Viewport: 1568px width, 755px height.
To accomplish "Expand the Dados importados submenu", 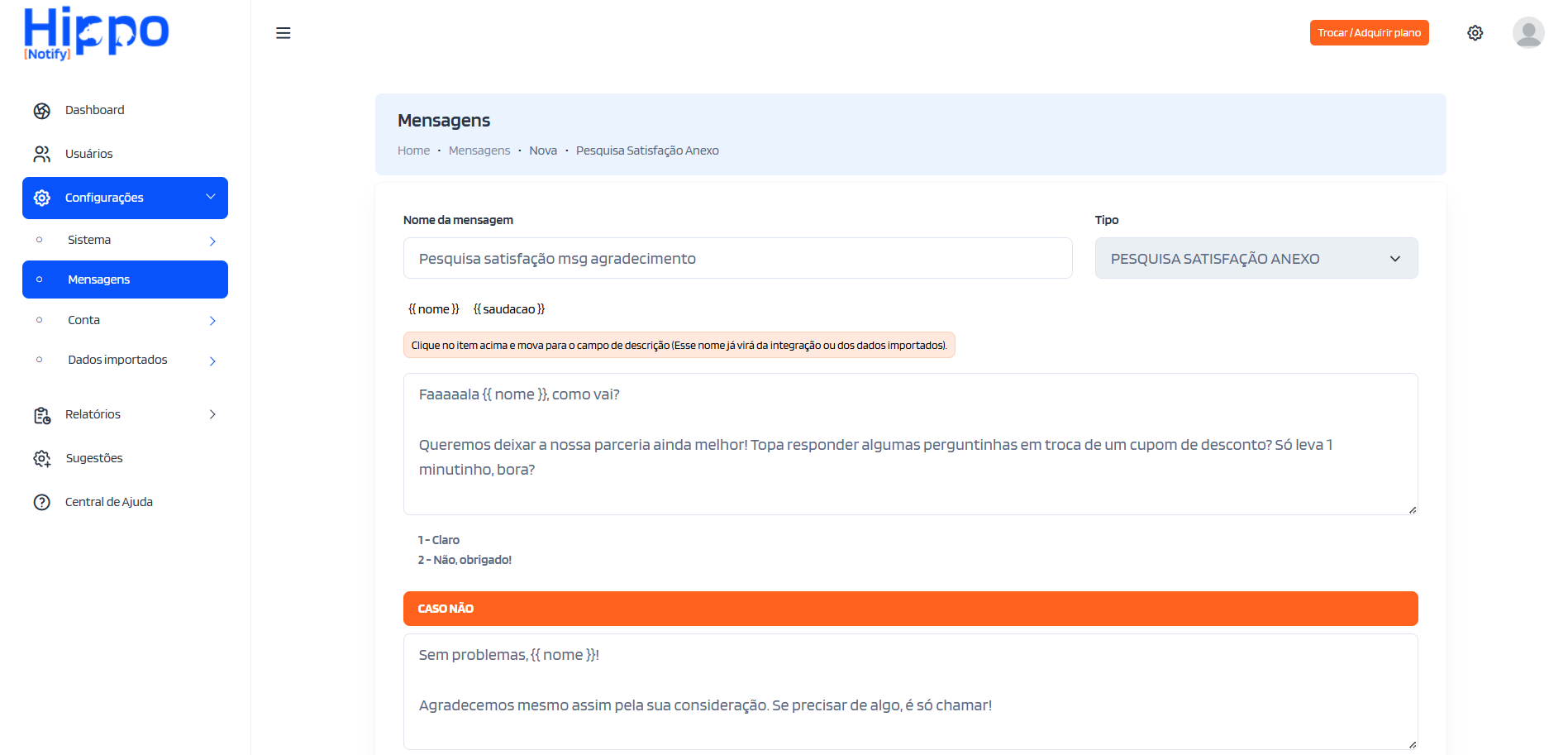I will click(x=212, y=361).
